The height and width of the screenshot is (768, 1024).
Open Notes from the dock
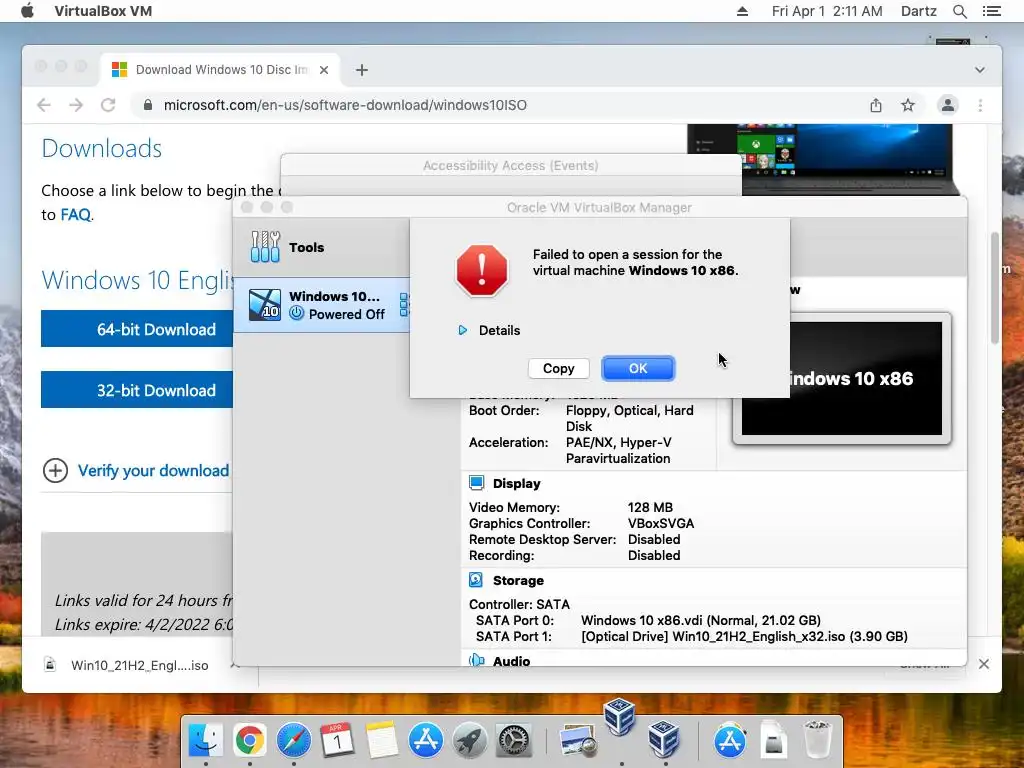pyautogui.click(x=381, y=740)
